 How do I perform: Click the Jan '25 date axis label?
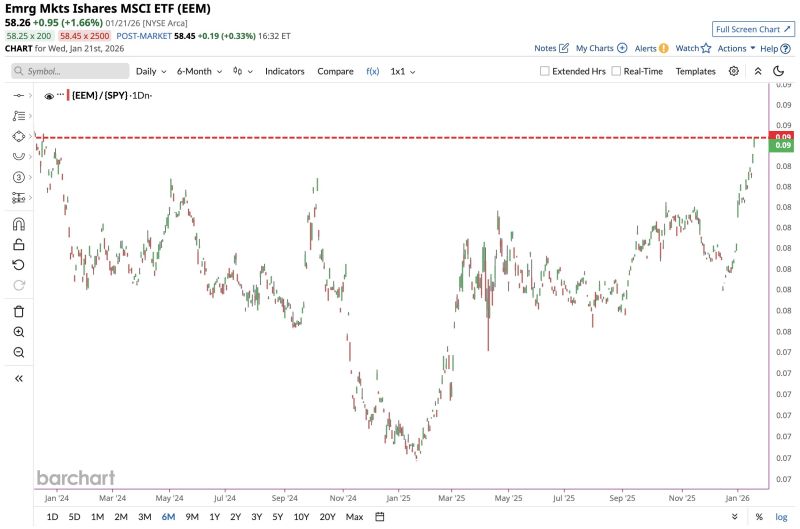point(398,498)
